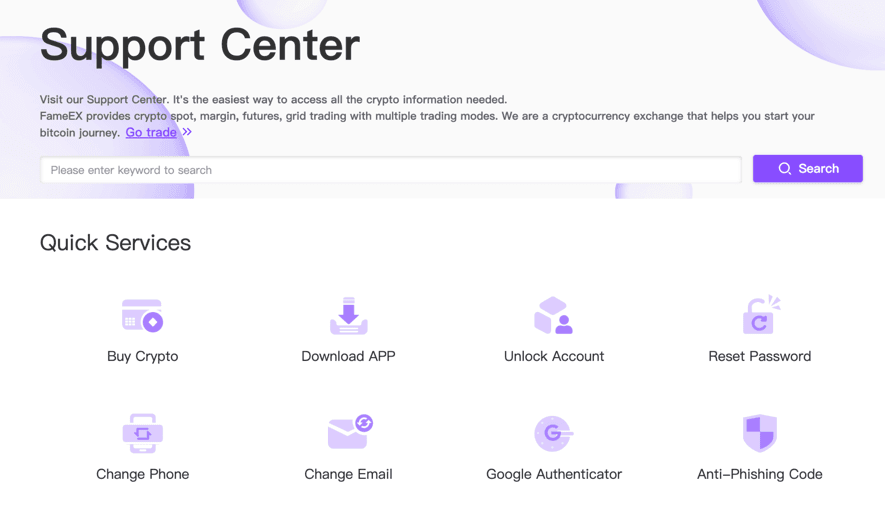Click the Buy Crypto wallet icon

(x=142, y=316)
